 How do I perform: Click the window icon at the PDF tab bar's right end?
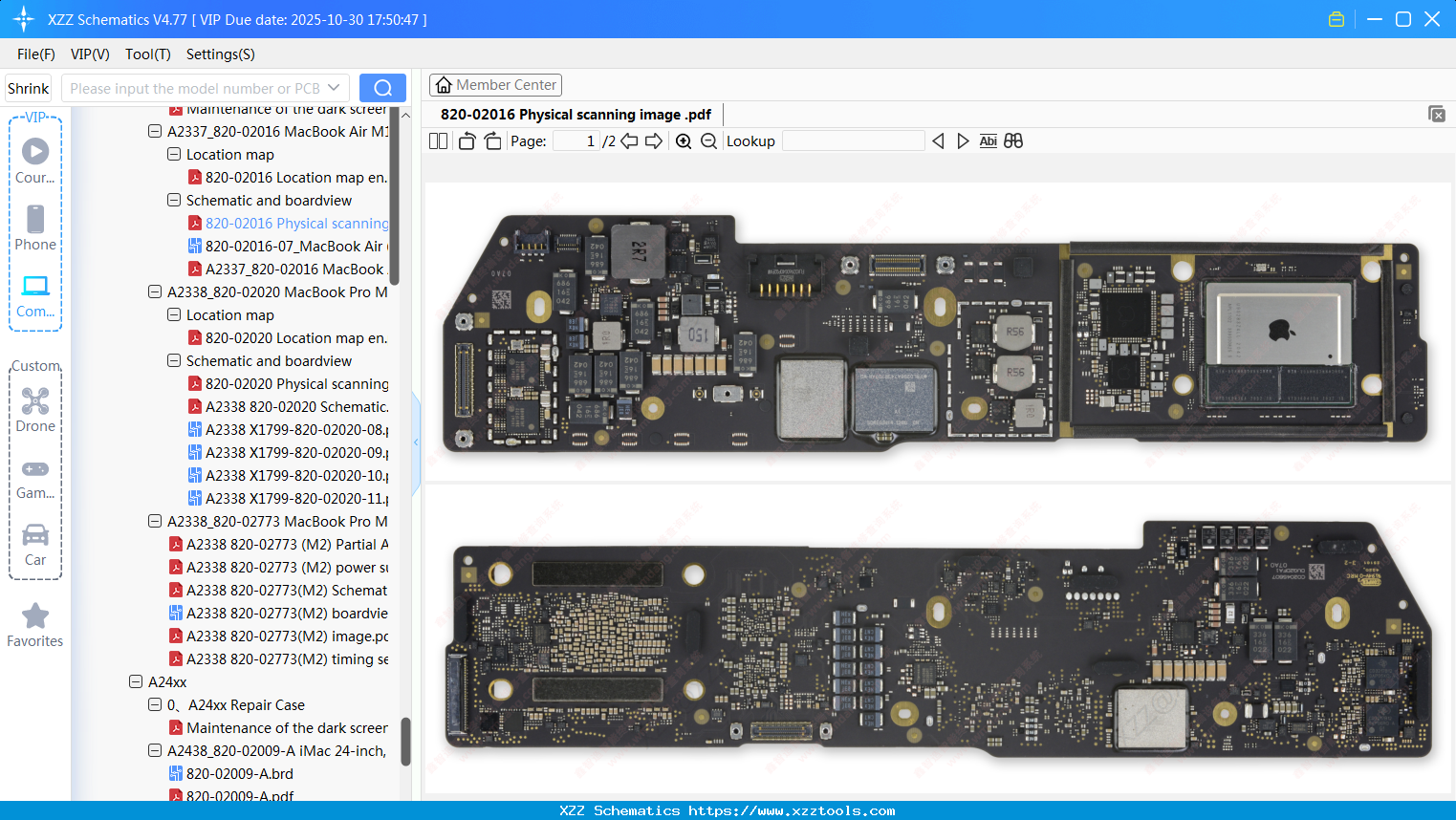pyautogui.click(x=1437, y=114)
